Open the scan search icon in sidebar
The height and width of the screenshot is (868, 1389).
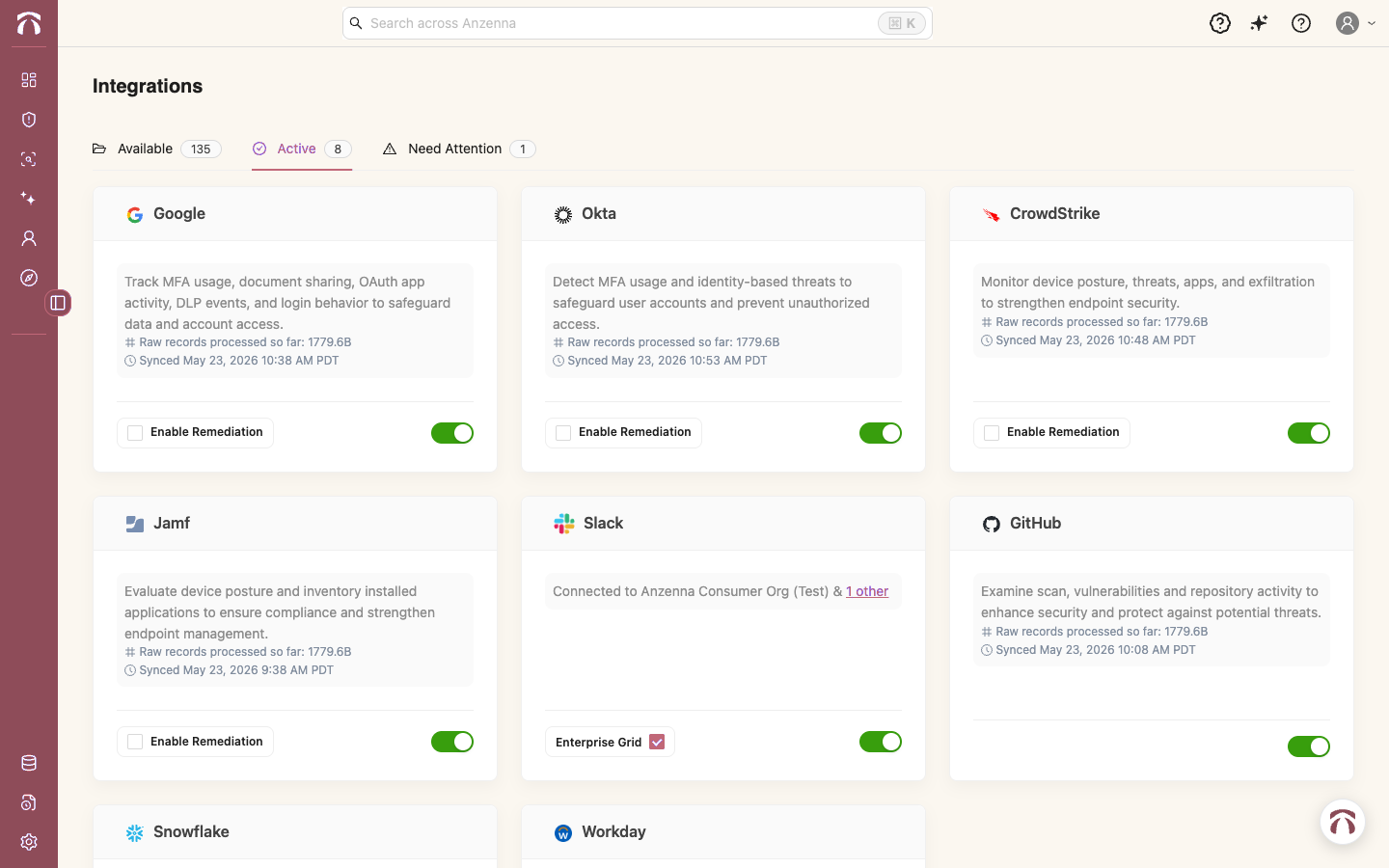pos(29,159)
